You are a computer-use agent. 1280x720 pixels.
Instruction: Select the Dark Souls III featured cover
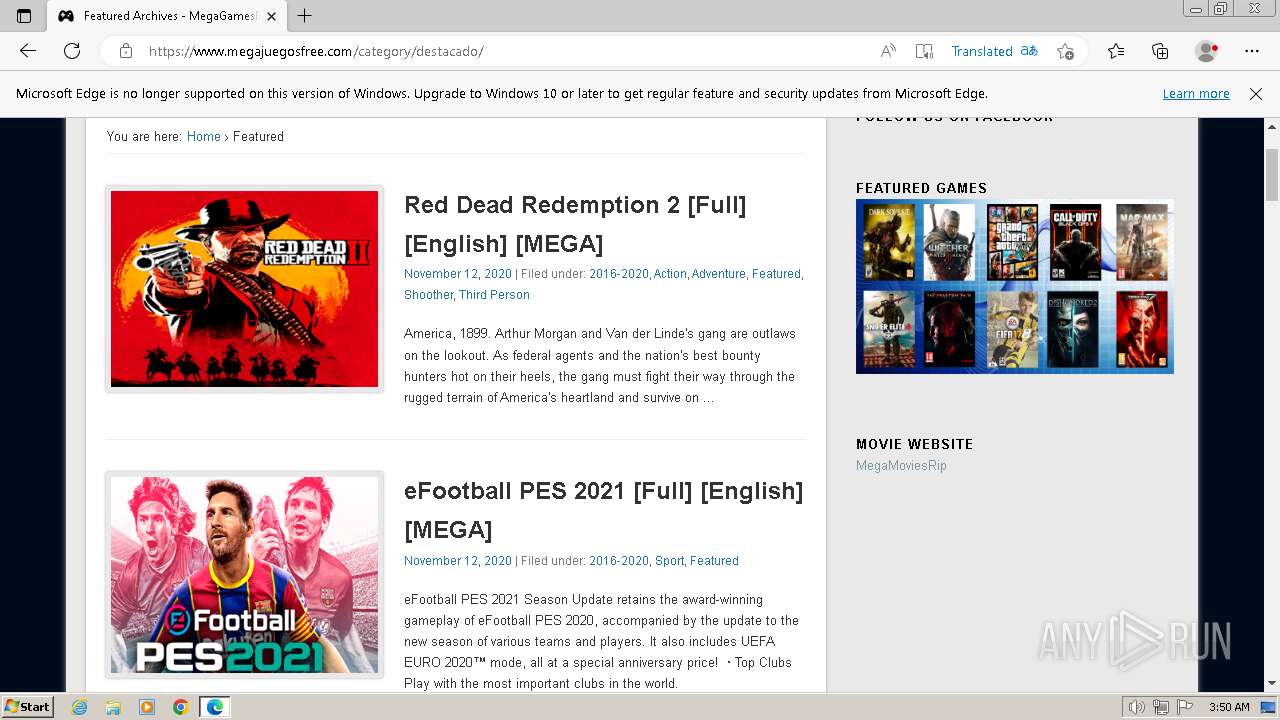pos(888,242)
